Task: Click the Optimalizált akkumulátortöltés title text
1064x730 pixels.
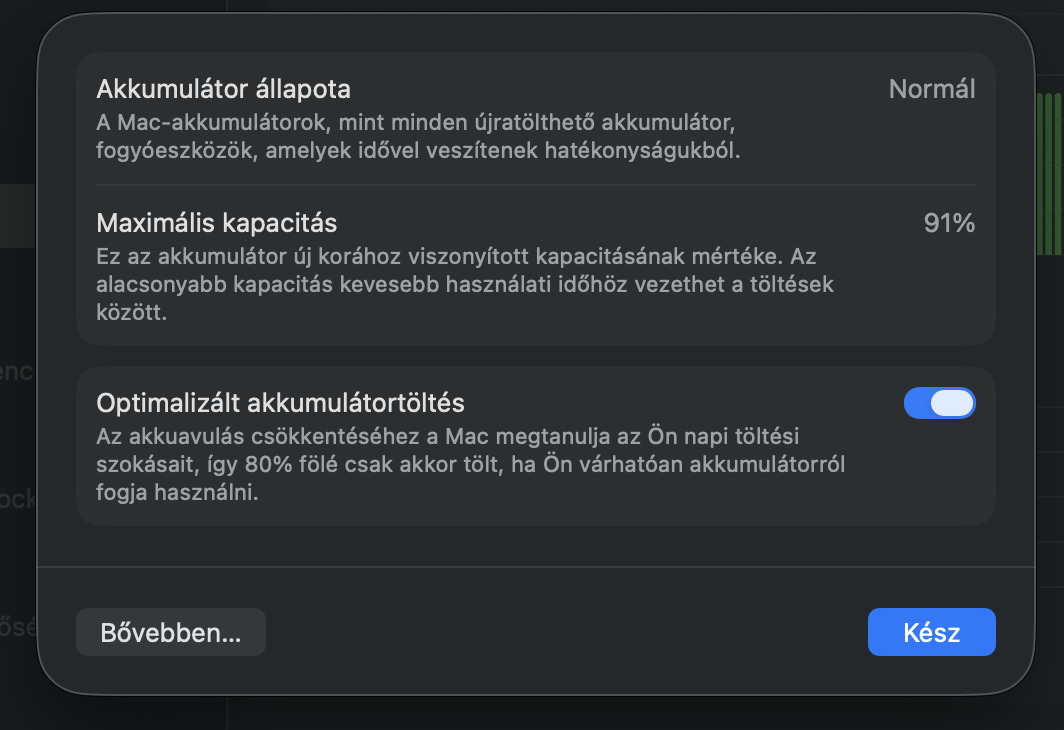Action: (x=280, y=403)
